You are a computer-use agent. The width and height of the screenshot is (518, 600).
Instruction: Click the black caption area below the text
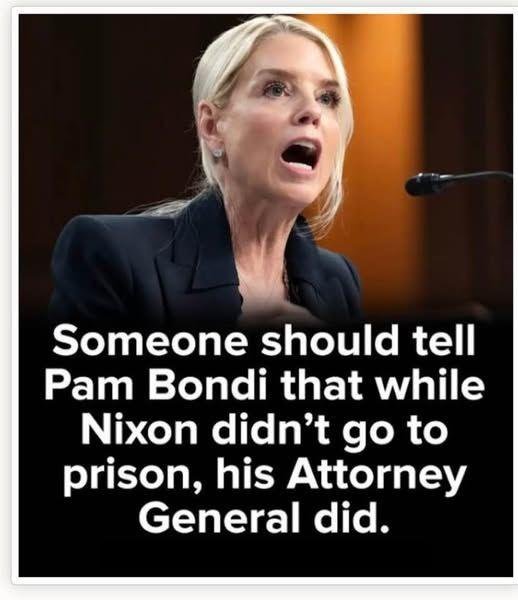tap(264, 557)
